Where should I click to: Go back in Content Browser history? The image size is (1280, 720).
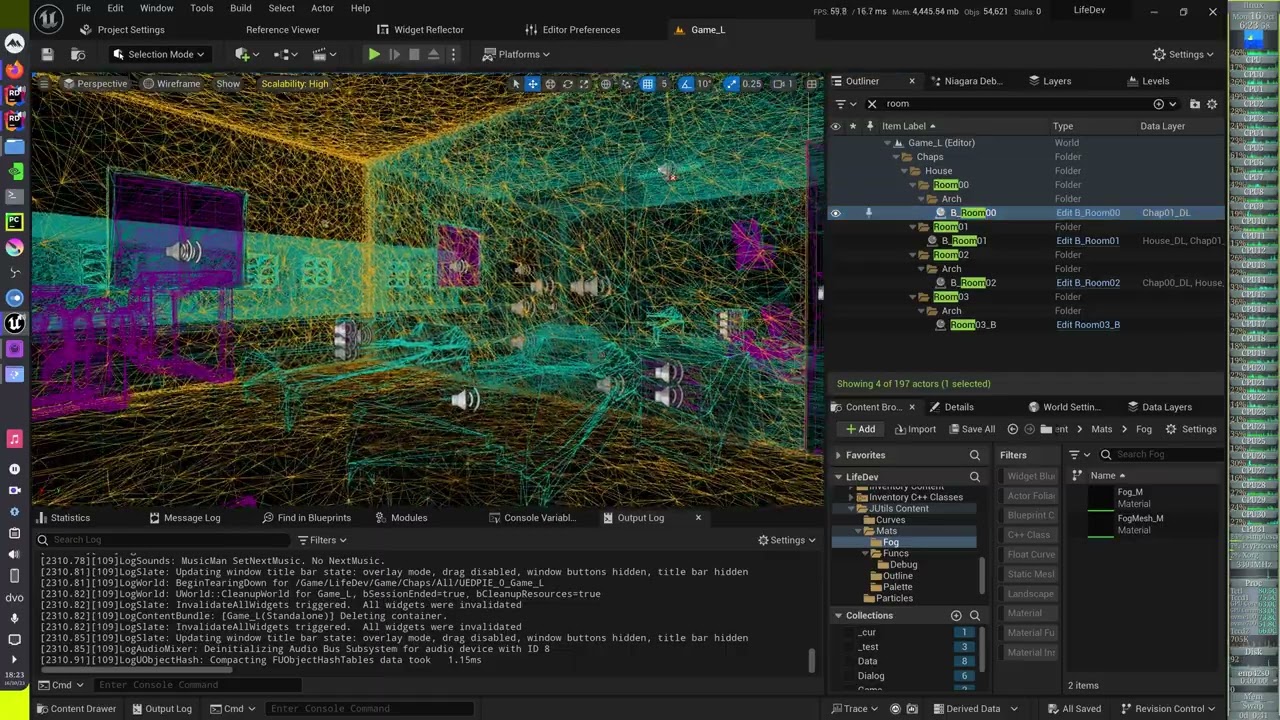point(1013,429)
